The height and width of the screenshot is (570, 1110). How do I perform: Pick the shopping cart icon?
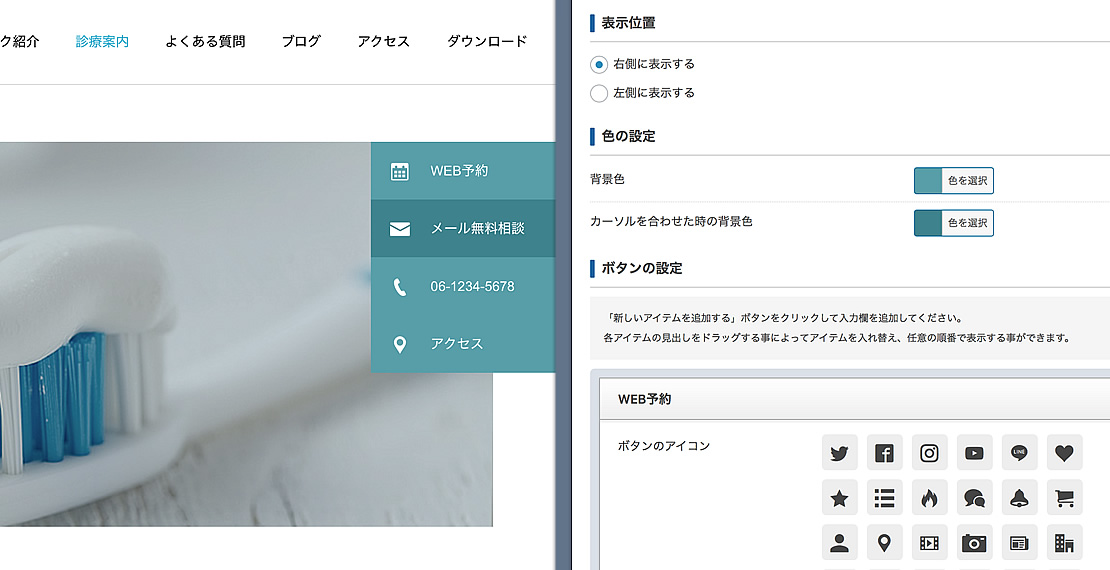[1065, 498]
